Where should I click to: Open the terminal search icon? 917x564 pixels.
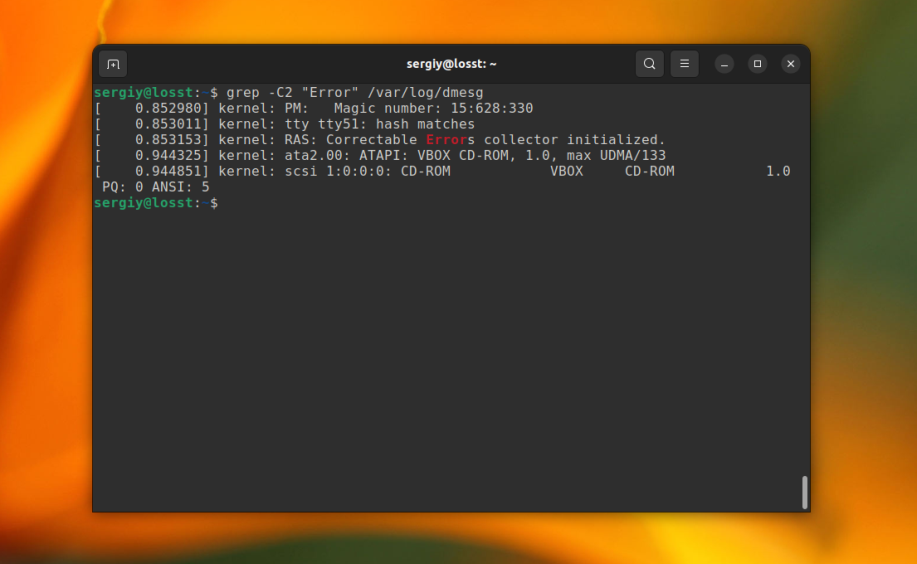649,64
